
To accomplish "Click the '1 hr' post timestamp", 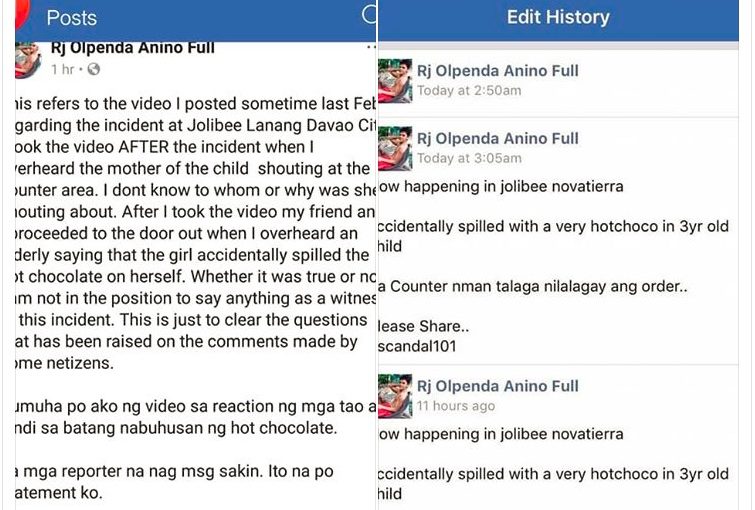I will click(63, 70).
